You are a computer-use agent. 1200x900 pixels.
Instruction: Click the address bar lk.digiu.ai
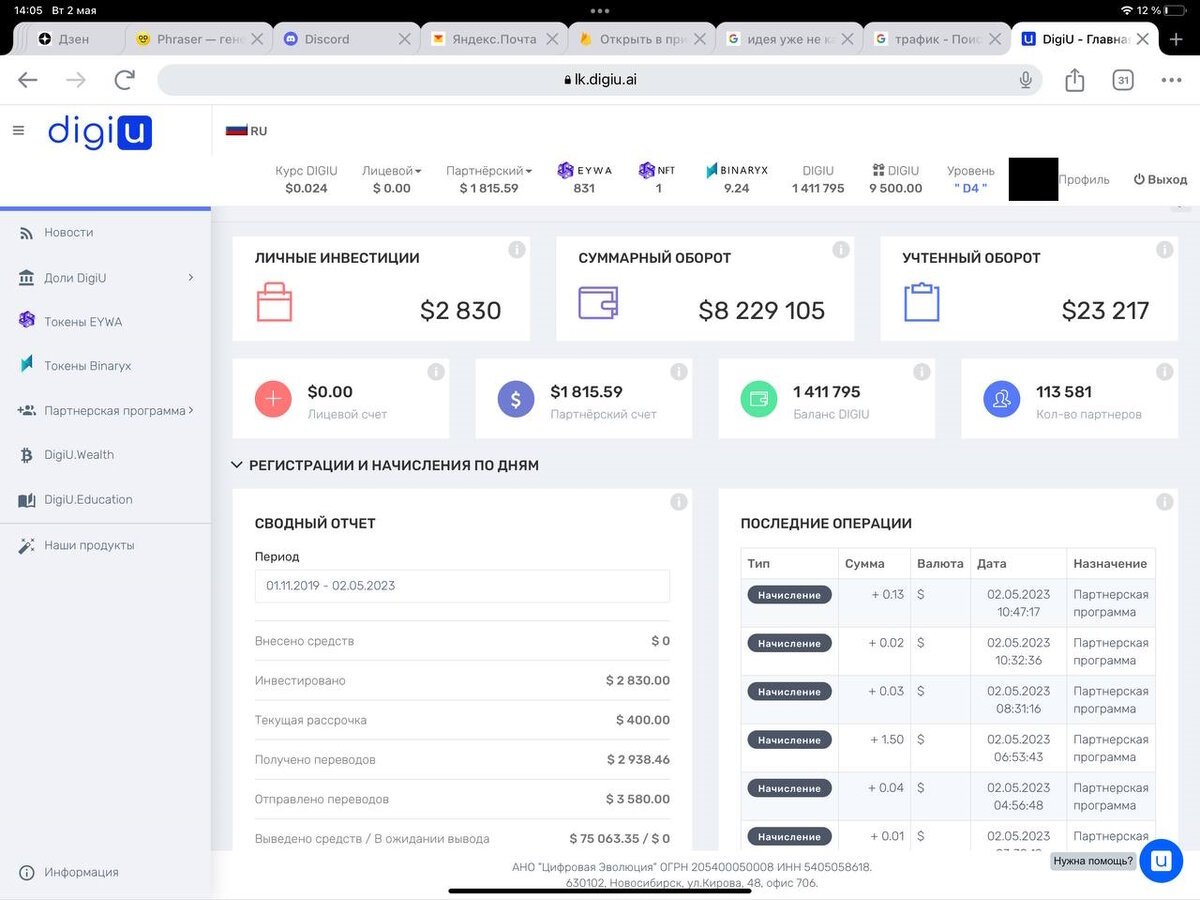600,80
